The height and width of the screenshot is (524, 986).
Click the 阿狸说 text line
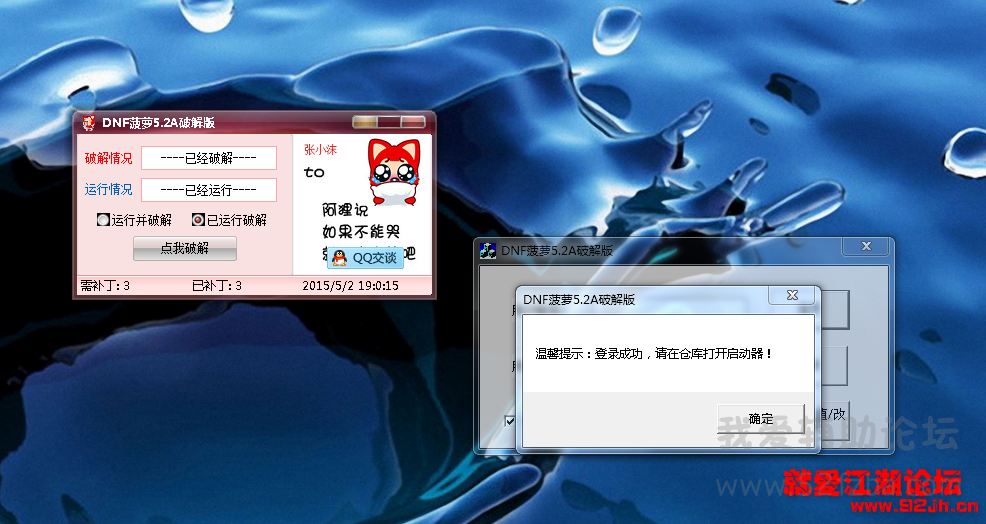tap(345, 209)
